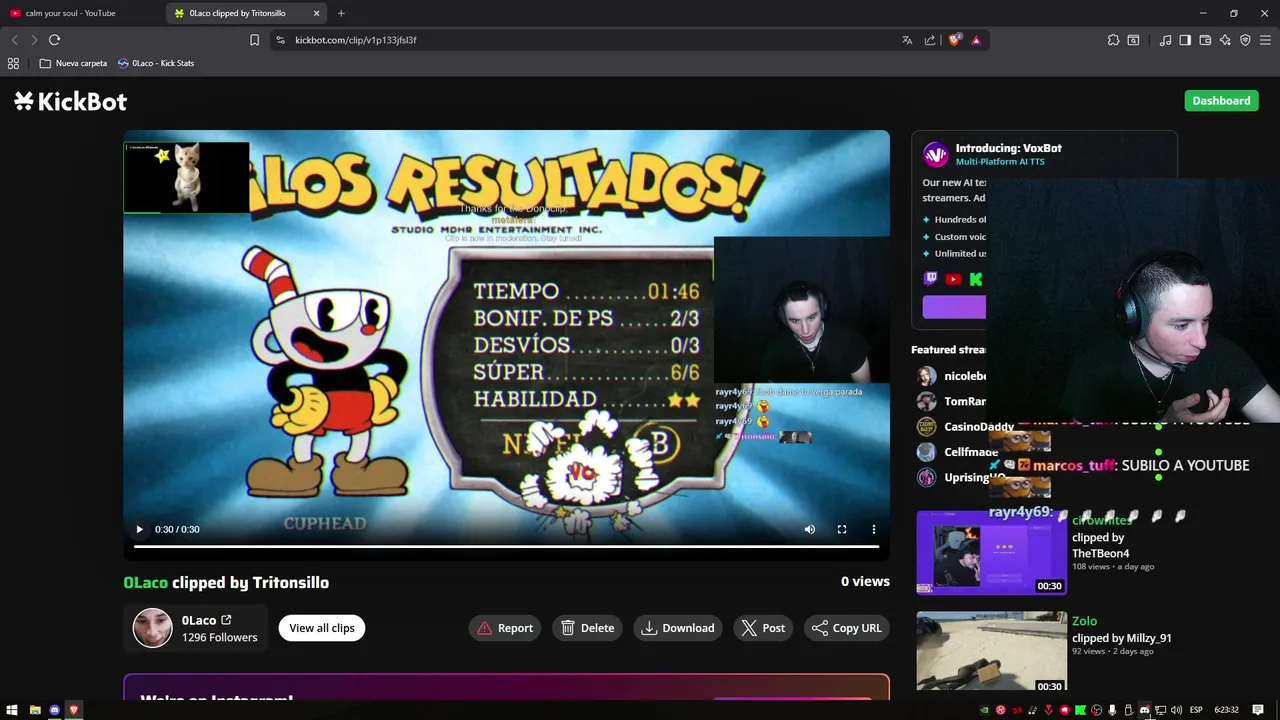Open the apps grid in bookmarks bar
This screenshot has width=1280, height=720.
[x=13, y=63]
